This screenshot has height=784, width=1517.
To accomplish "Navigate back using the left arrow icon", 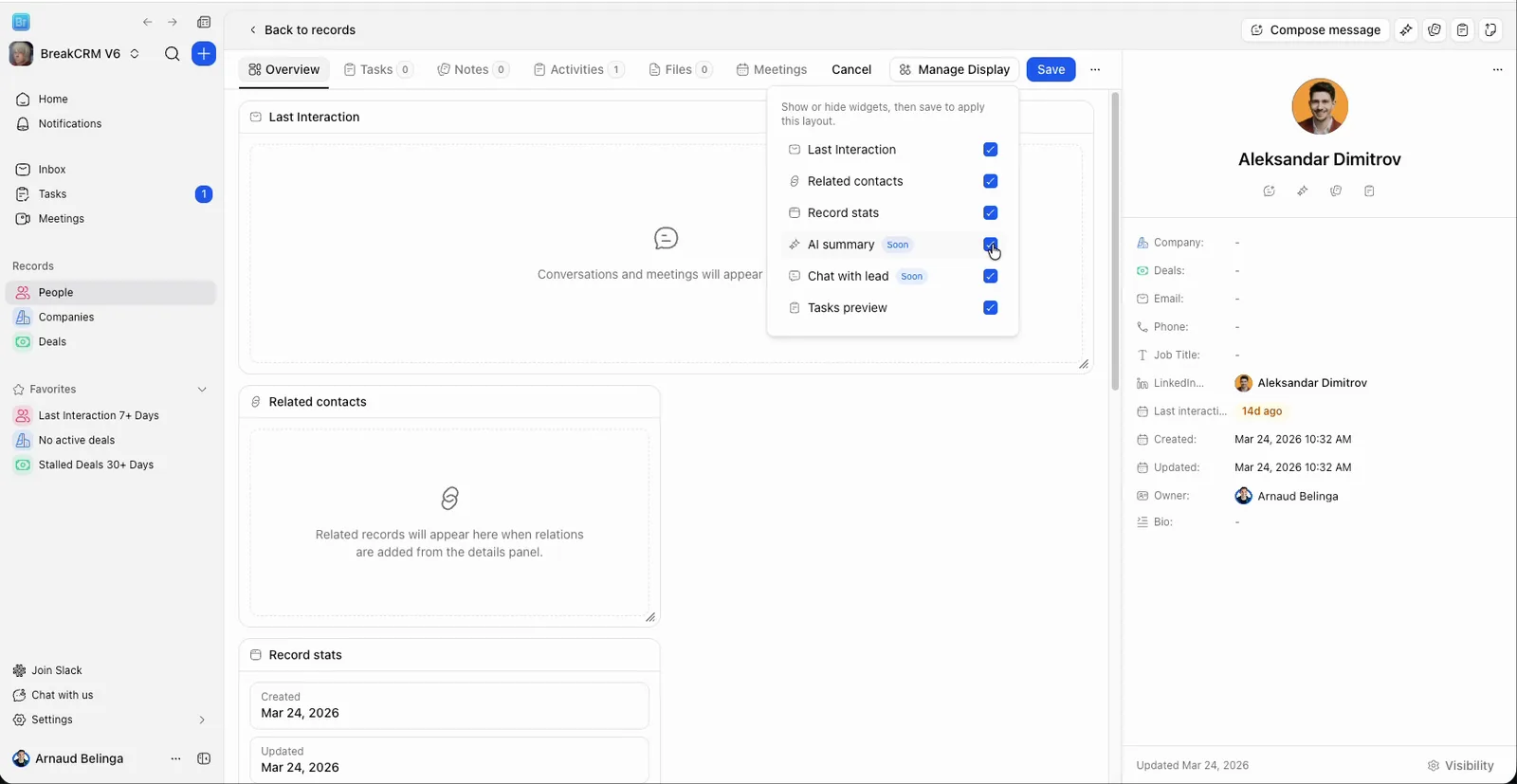I will 147,22.
